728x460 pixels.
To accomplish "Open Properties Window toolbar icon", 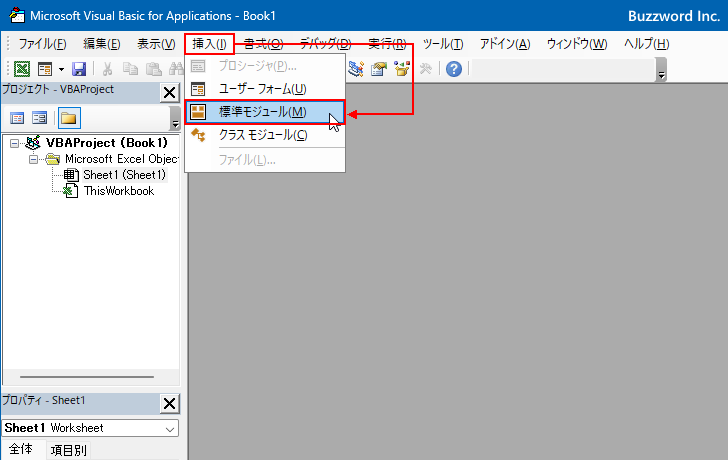I will 379,69.
